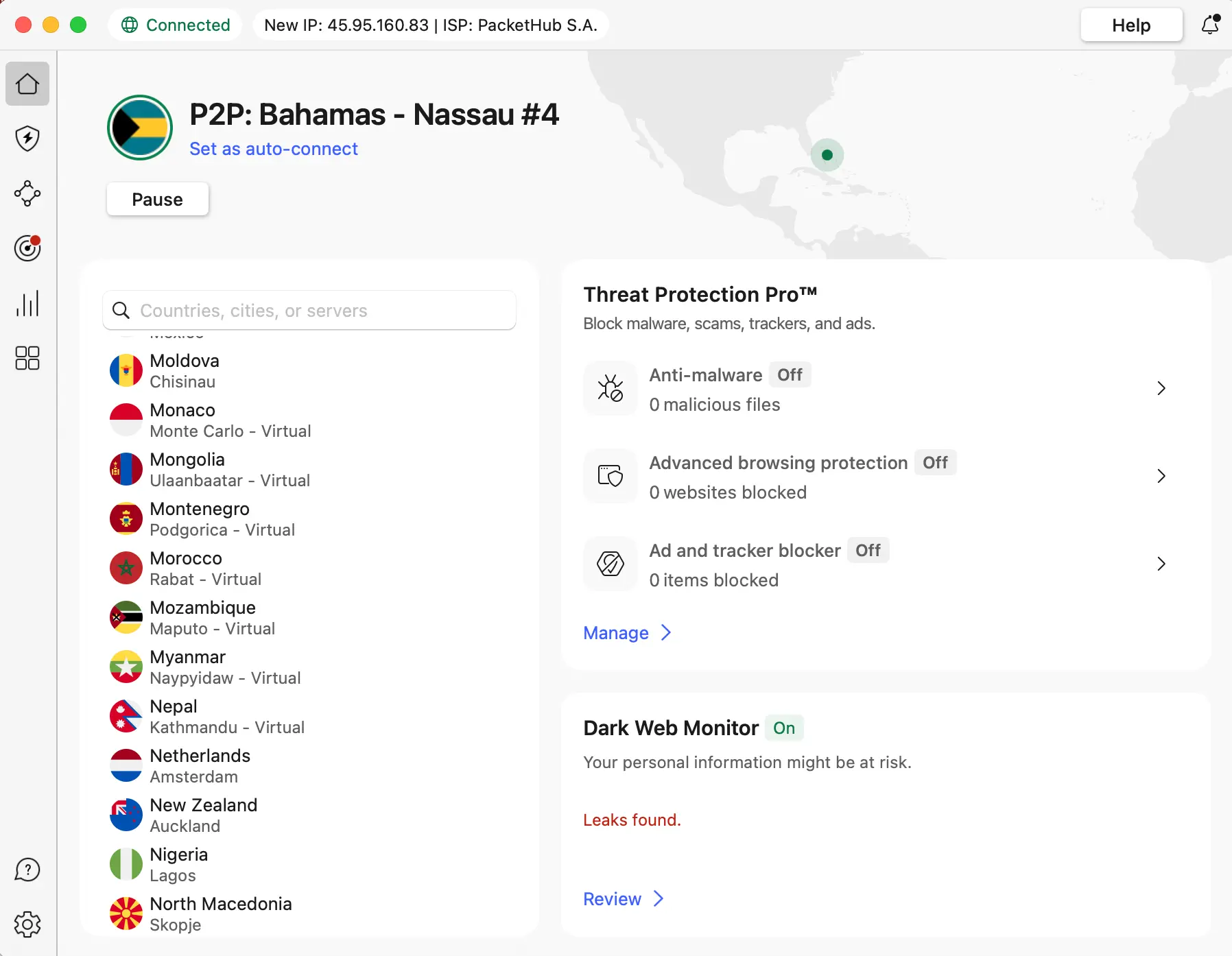Enable Advanced browsing protection
The height and width of the screenshot is (956, 1232).
point(934,463)
